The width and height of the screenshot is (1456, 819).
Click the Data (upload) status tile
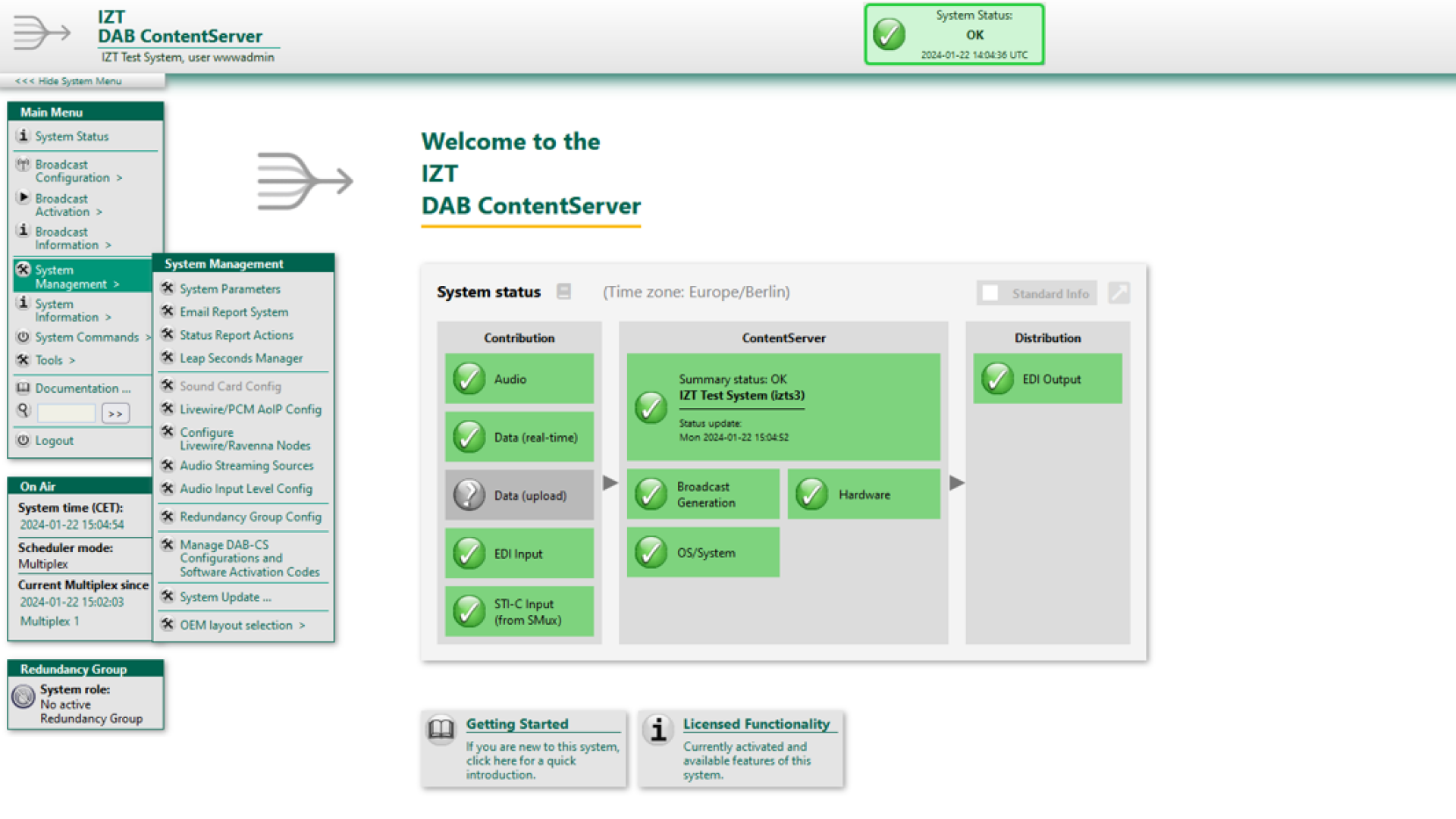(519, 494)
